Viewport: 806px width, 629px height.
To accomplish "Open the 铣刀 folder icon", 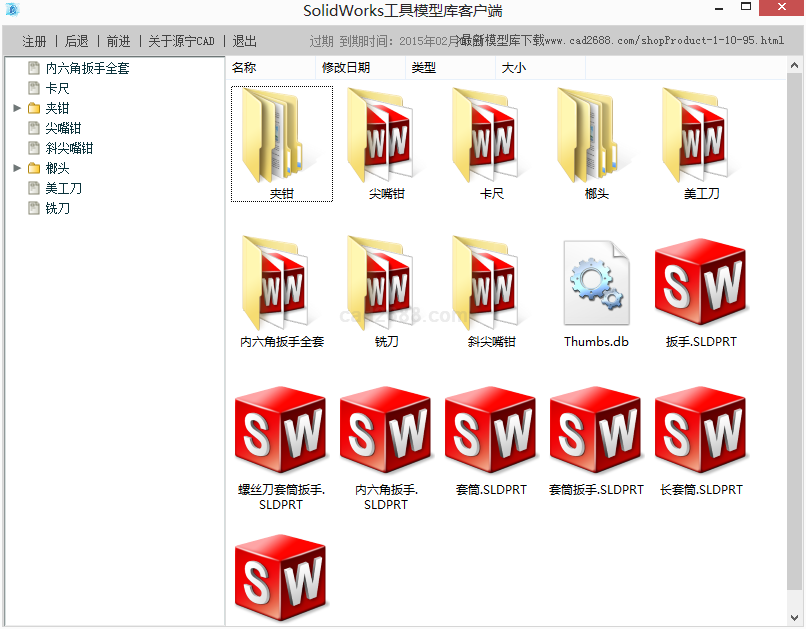I will coord(386,284).
